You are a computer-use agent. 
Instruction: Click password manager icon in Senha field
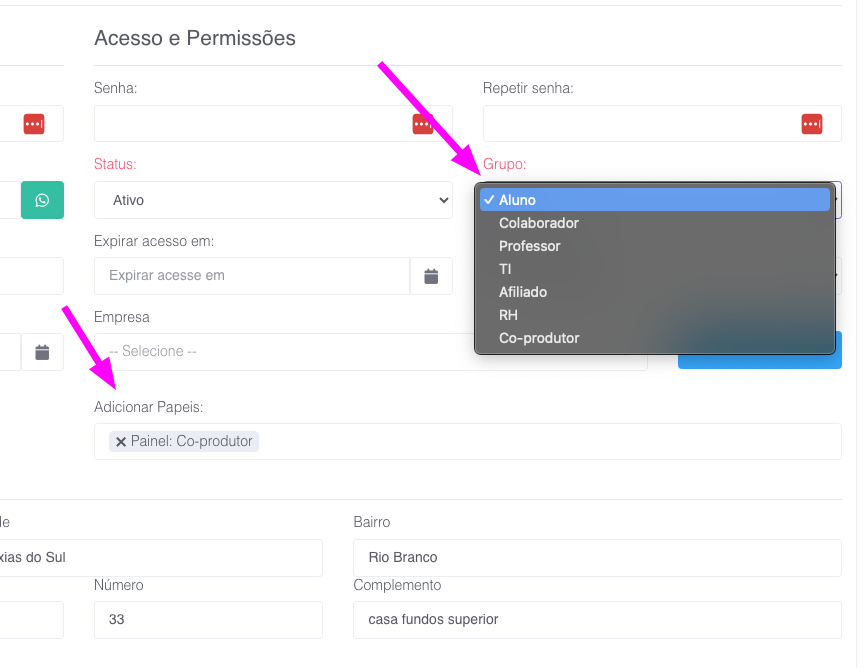(x=422, y=124)
